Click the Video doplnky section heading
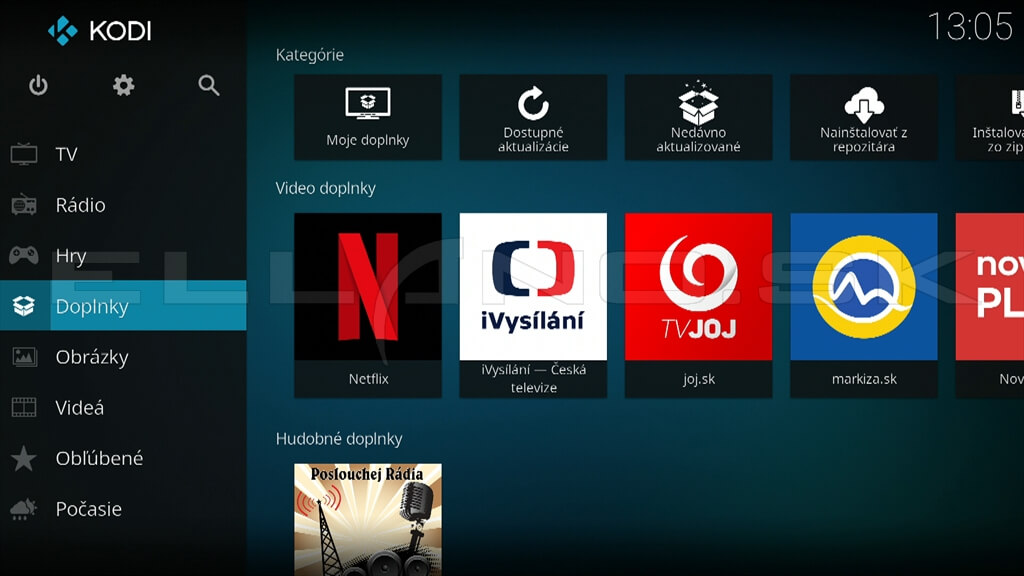This screenshot has width=1024, height=576. [325, 188]
